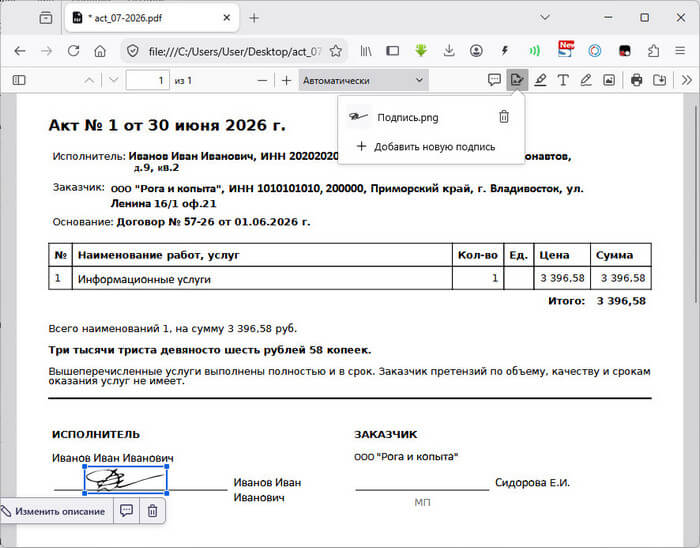
Task: Go forward with the right arrow
Action: point(46,51)
